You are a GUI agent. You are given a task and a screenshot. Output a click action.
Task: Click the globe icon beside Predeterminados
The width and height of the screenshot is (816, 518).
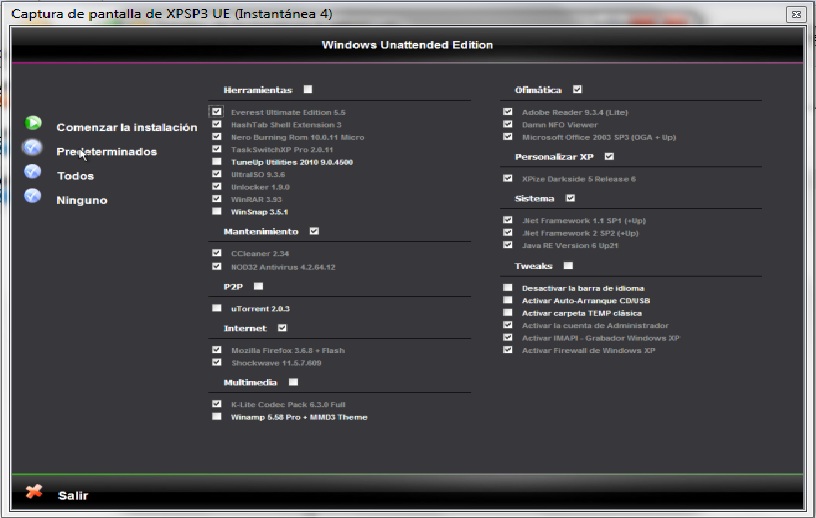pyautogui.click(x=33, y=148)
